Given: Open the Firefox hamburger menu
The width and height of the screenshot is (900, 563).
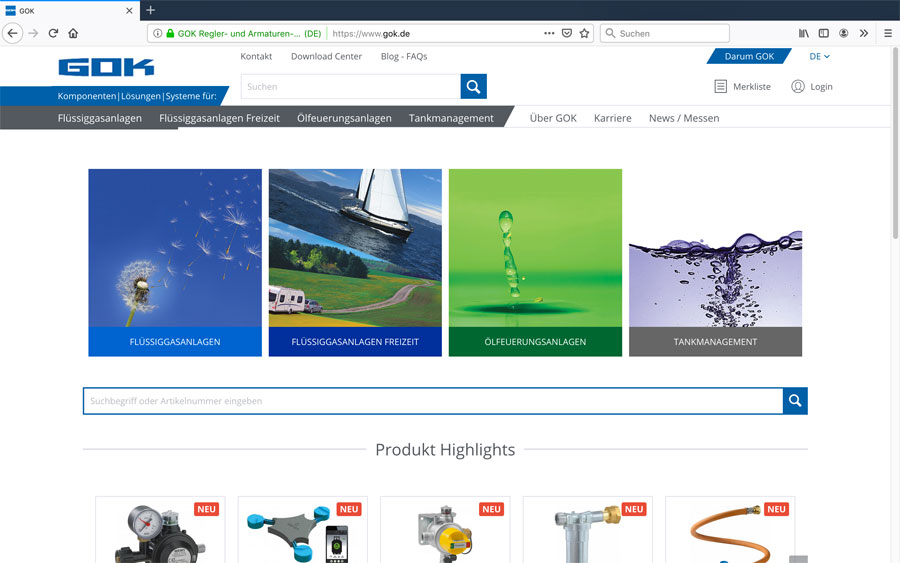Looking at the screenshot, I should coord(888,33).
